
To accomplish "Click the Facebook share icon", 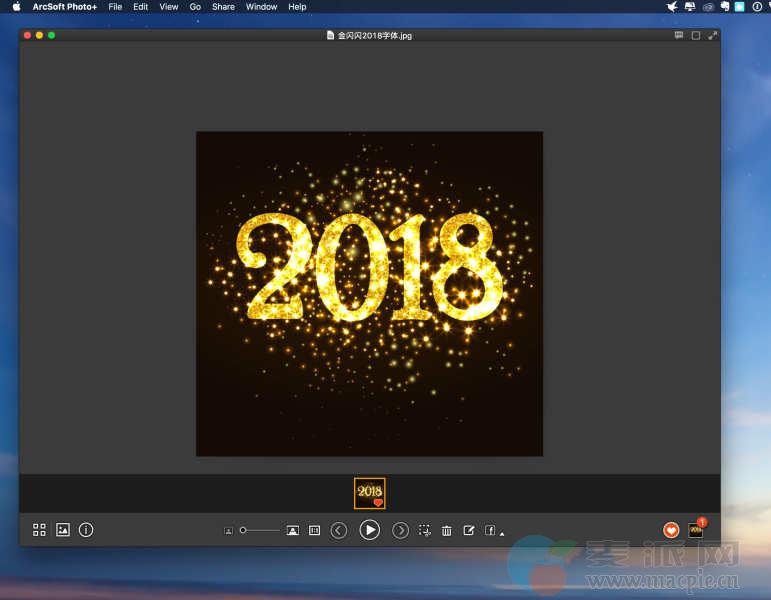I will pos(490,530).
